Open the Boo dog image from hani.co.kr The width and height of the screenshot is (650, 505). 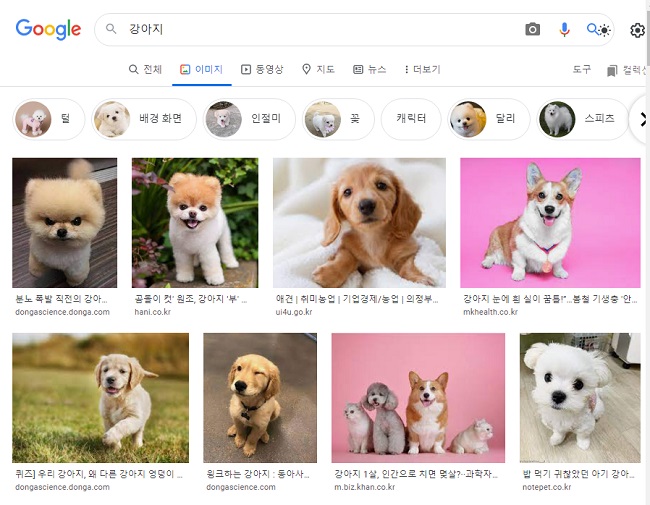point(195,223)
